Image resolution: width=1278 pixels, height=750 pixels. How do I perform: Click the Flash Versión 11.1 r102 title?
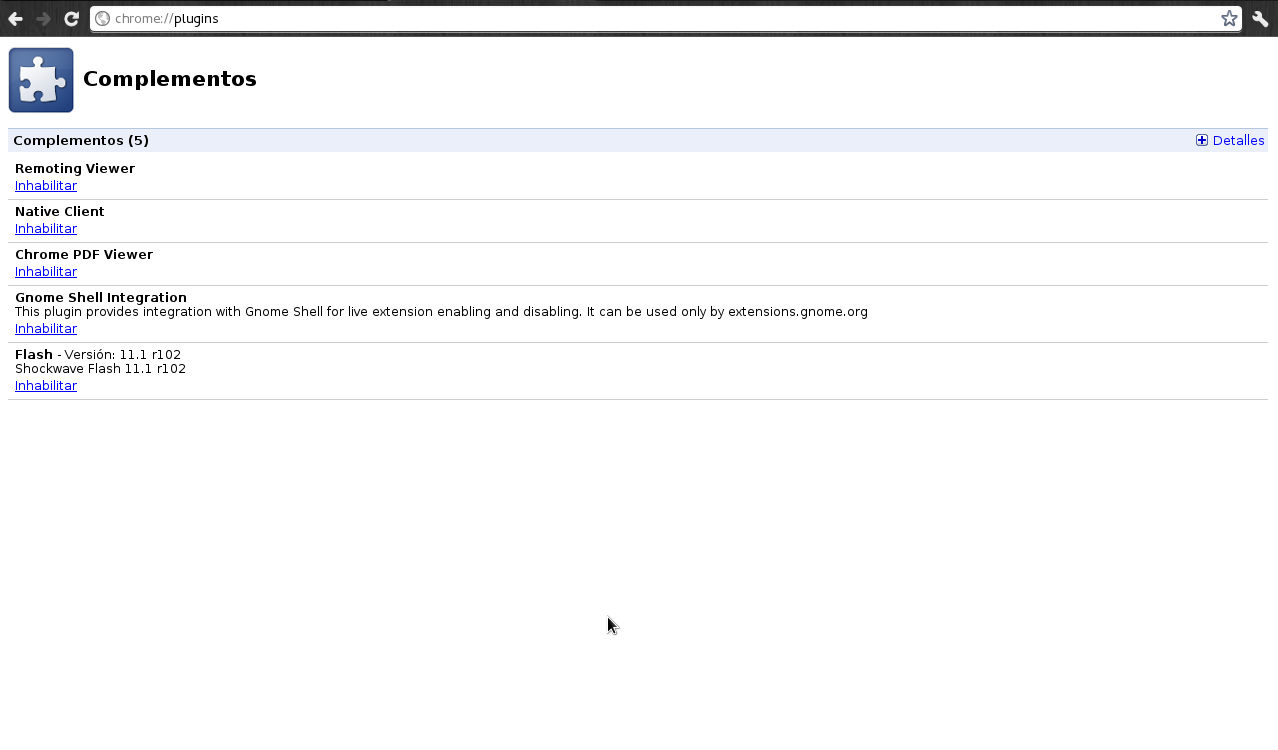98,355
